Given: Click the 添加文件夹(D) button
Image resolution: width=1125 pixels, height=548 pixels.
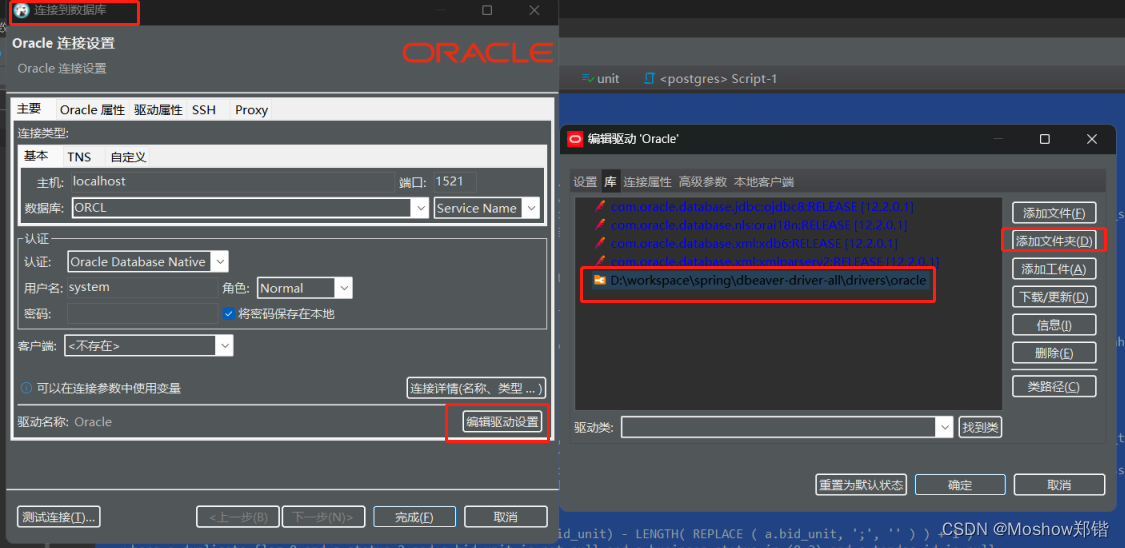Looking at the screenshot, I should pyautogui.click(x=1054, y=241).
